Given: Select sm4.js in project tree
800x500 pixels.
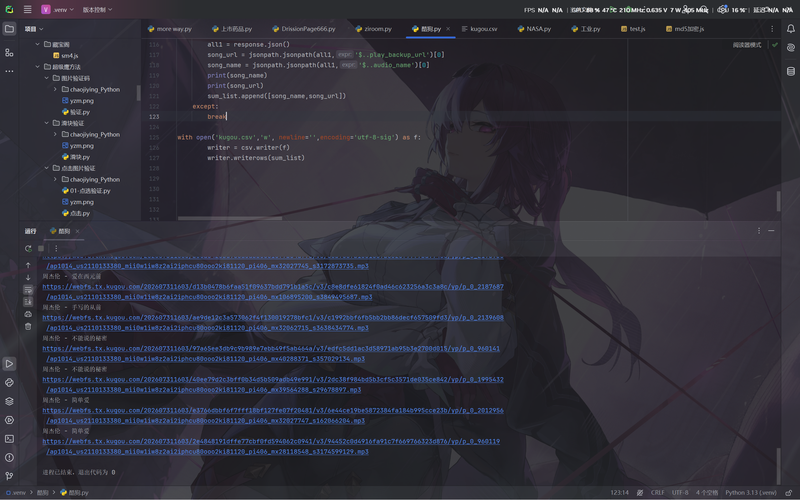Looking at the screenshot, I should (x=65, y=56).
